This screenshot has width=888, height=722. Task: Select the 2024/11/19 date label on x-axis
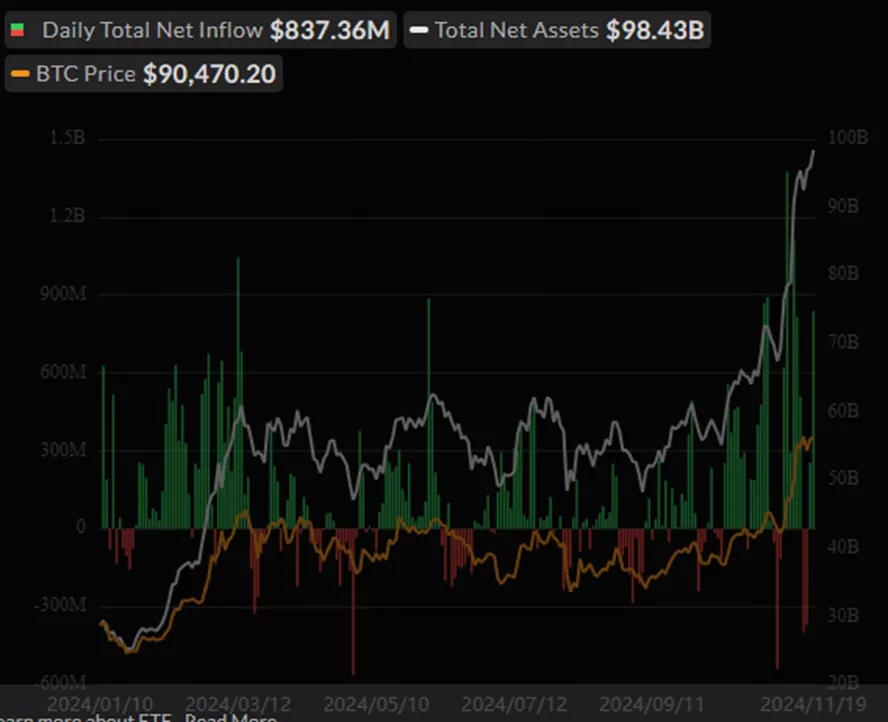806,704
